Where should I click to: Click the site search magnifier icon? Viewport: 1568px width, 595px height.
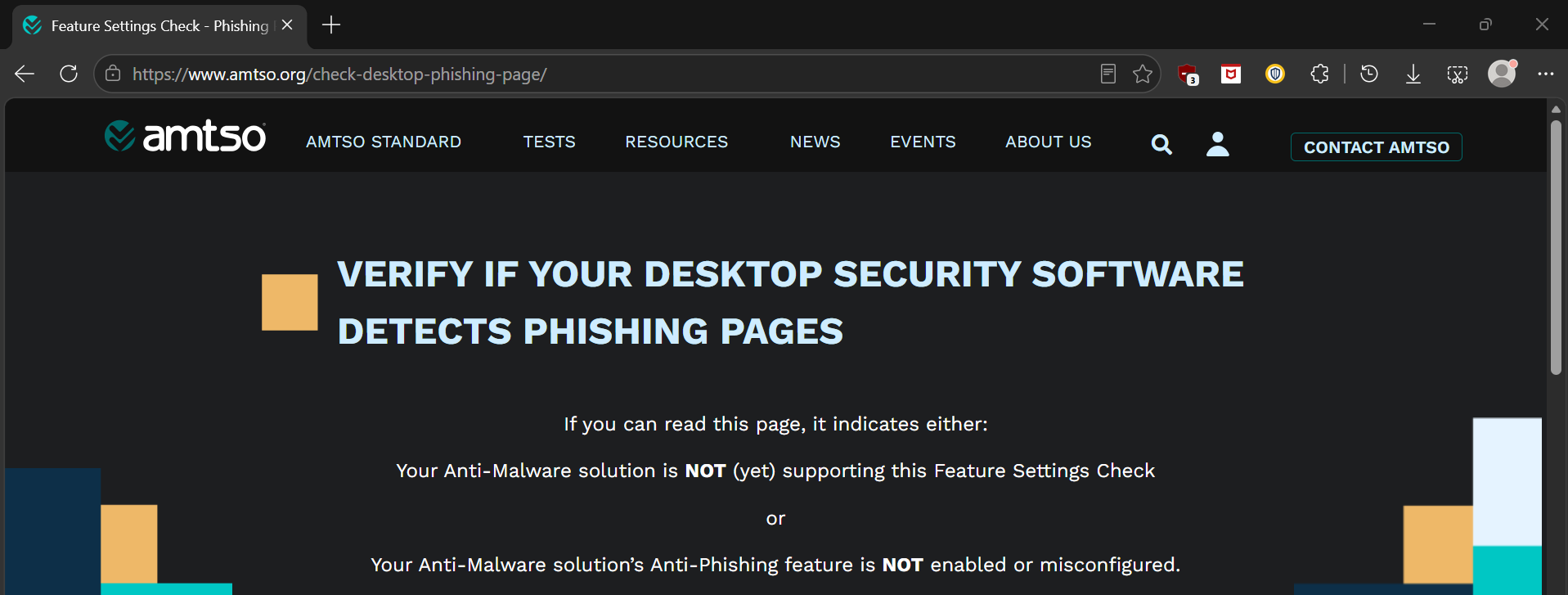(1161, 145)
